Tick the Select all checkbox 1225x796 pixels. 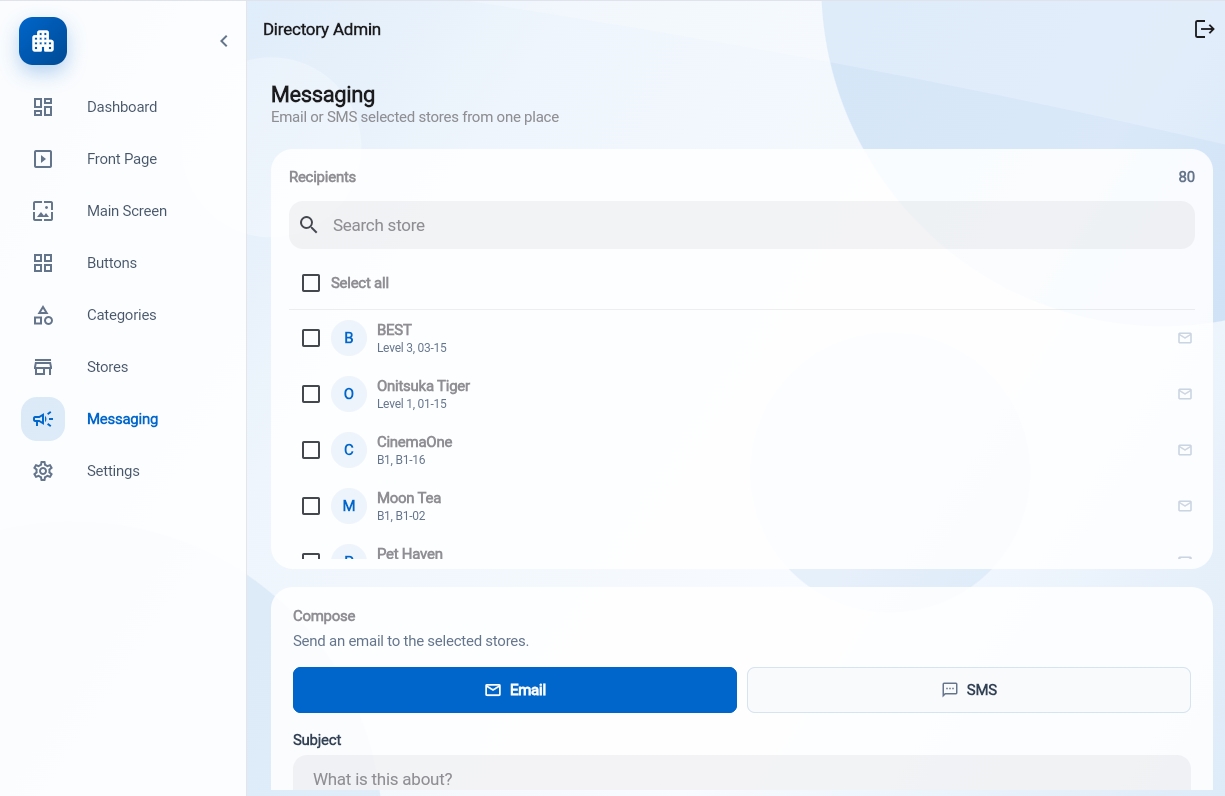[311, 283]
